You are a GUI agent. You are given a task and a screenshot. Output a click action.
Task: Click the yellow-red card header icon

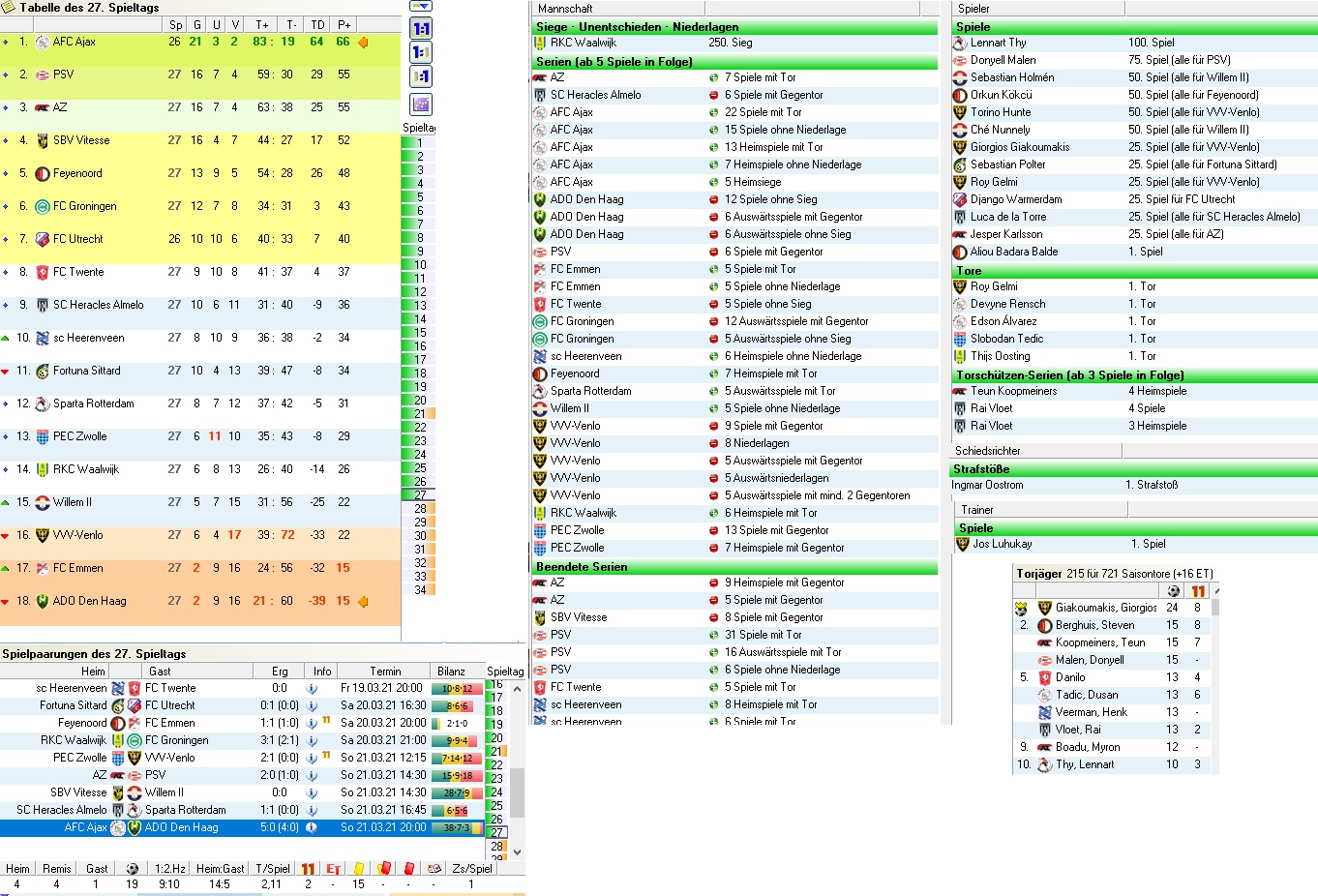tap(383, 869)
